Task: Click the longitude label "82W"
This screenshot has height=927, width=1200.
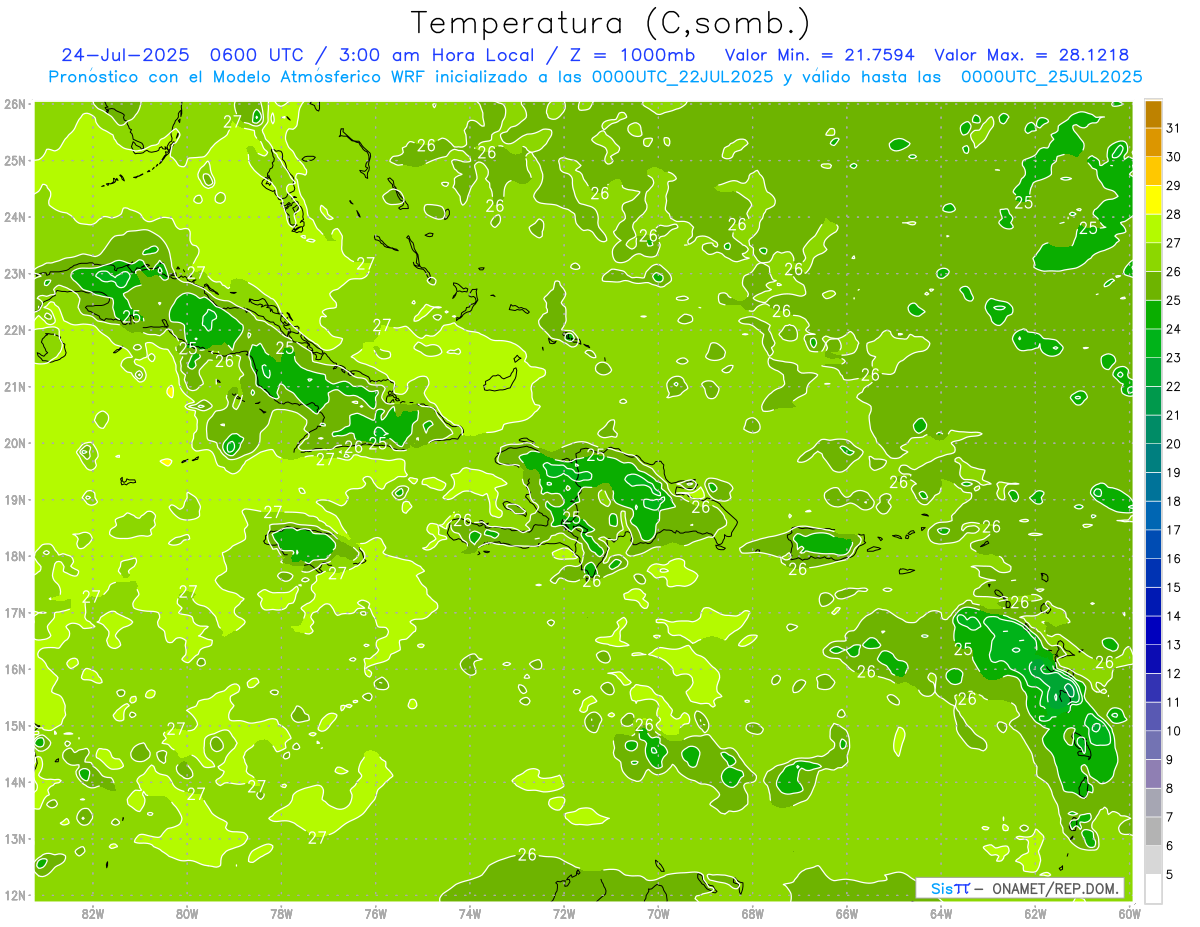Action: (93, 914)
